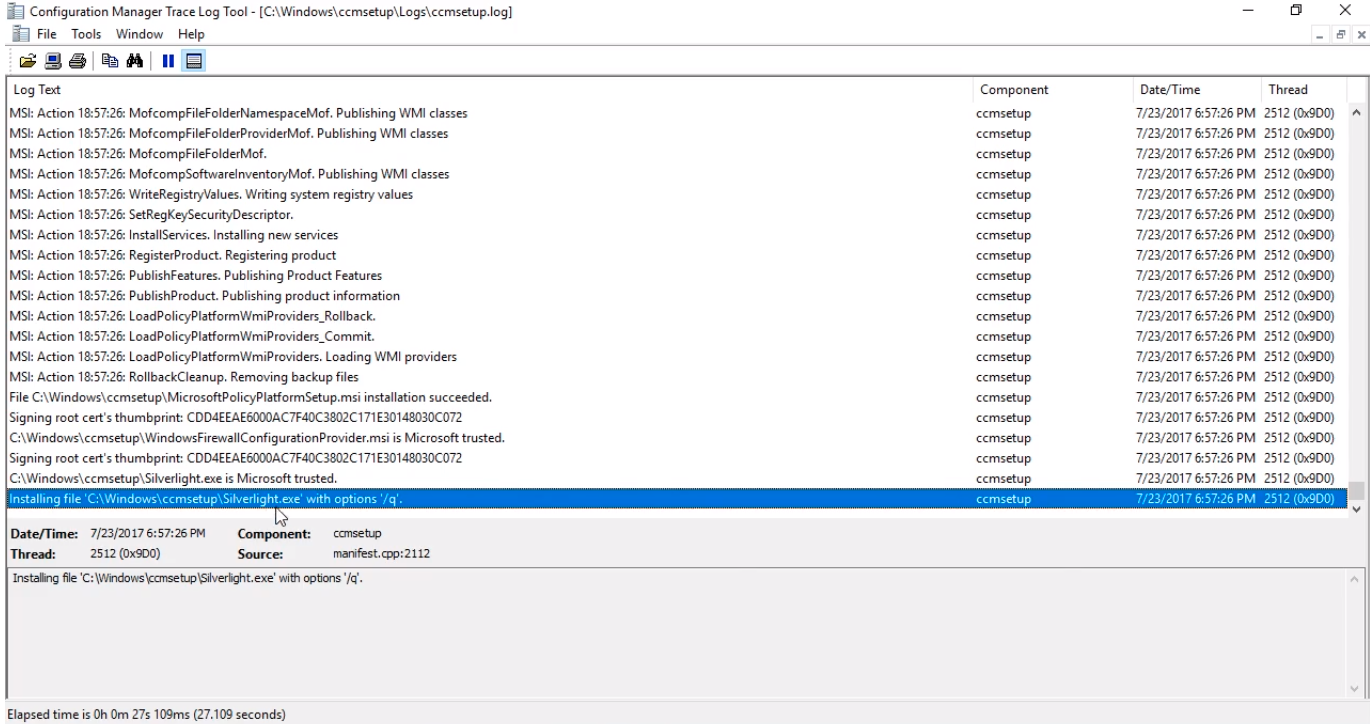This screenshot has width=1370, height=724.
Task: Select the WriteRegistryValues log row
Action: (x=677, y=194)
